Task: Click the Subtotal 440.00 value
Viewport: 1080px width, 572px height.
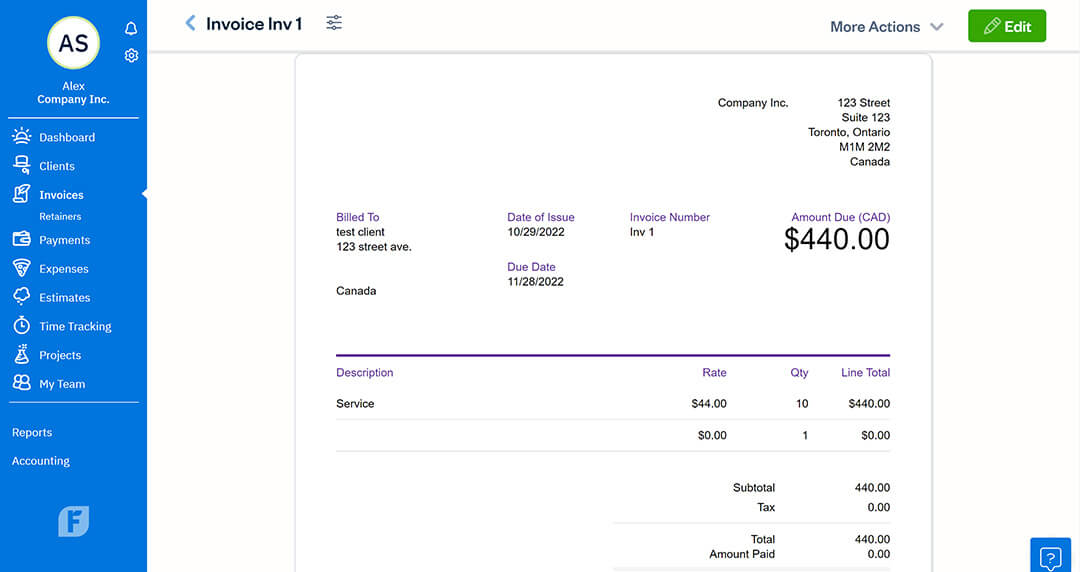Action: (x=872, y=488)
